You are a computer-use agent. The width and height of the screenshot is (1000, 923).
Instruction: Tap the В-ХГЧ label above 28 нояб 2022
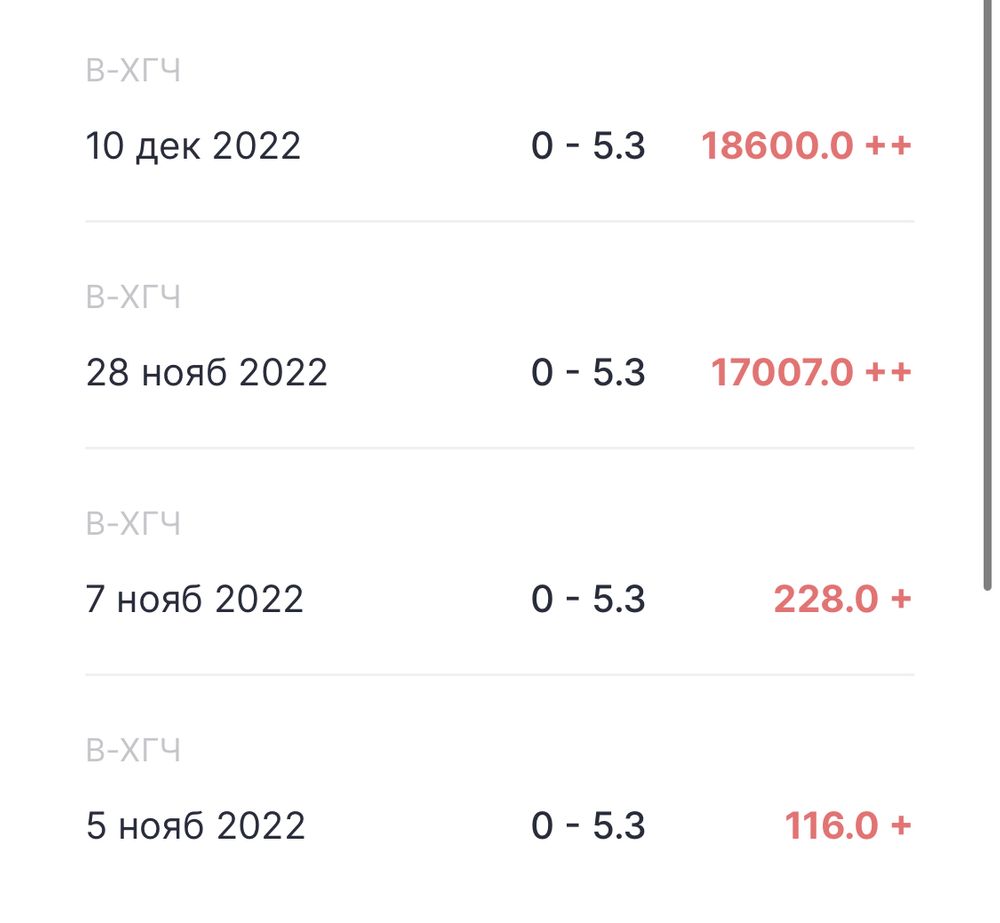(133, 297)
